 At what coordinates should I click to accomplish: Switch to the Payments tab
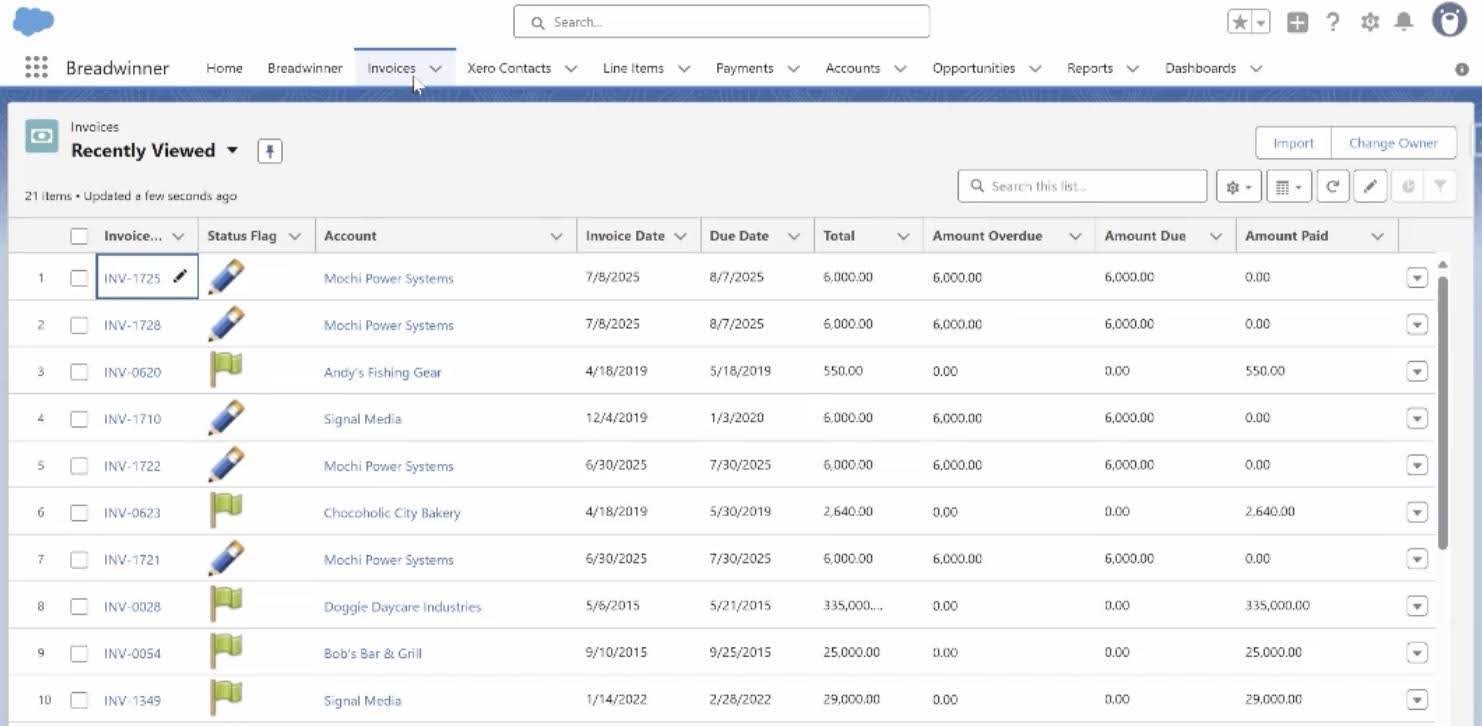[744, 68]
